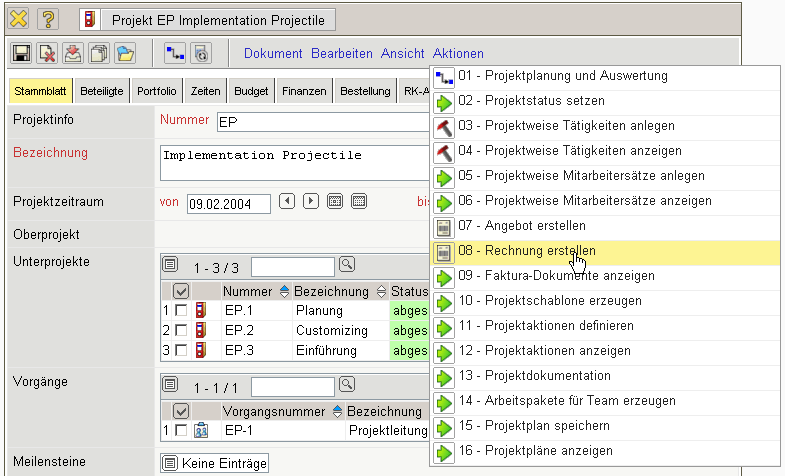Click the project structure diagram toolbar icon

coord(174,54)
